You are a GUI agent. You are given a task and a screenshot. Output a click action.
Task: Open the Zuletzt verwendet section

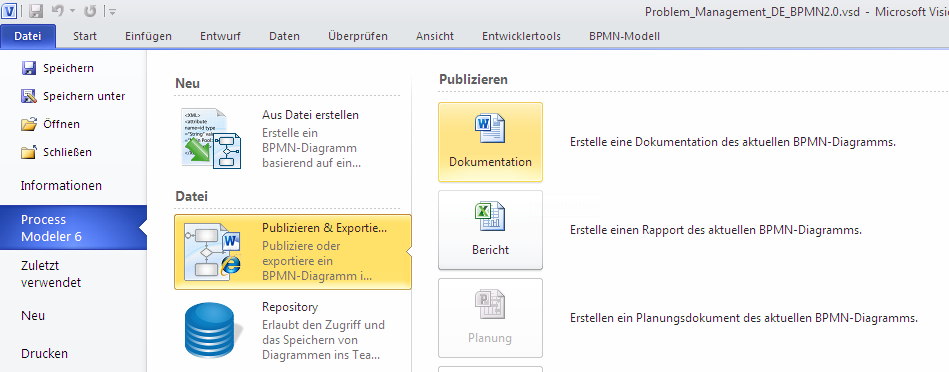51,274
